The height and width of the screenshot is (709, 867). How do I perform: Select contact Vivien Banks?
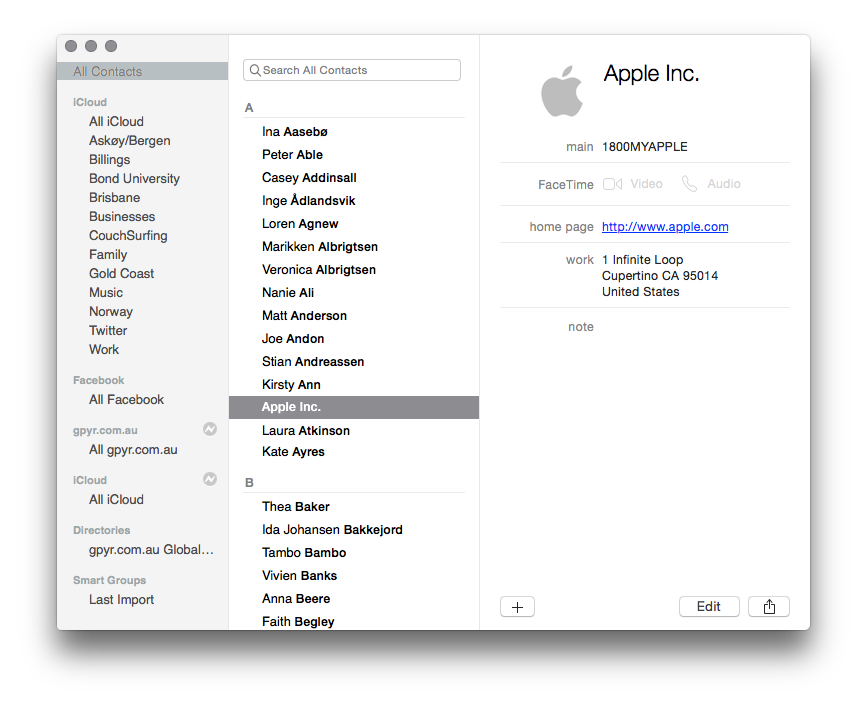(299, 576)
